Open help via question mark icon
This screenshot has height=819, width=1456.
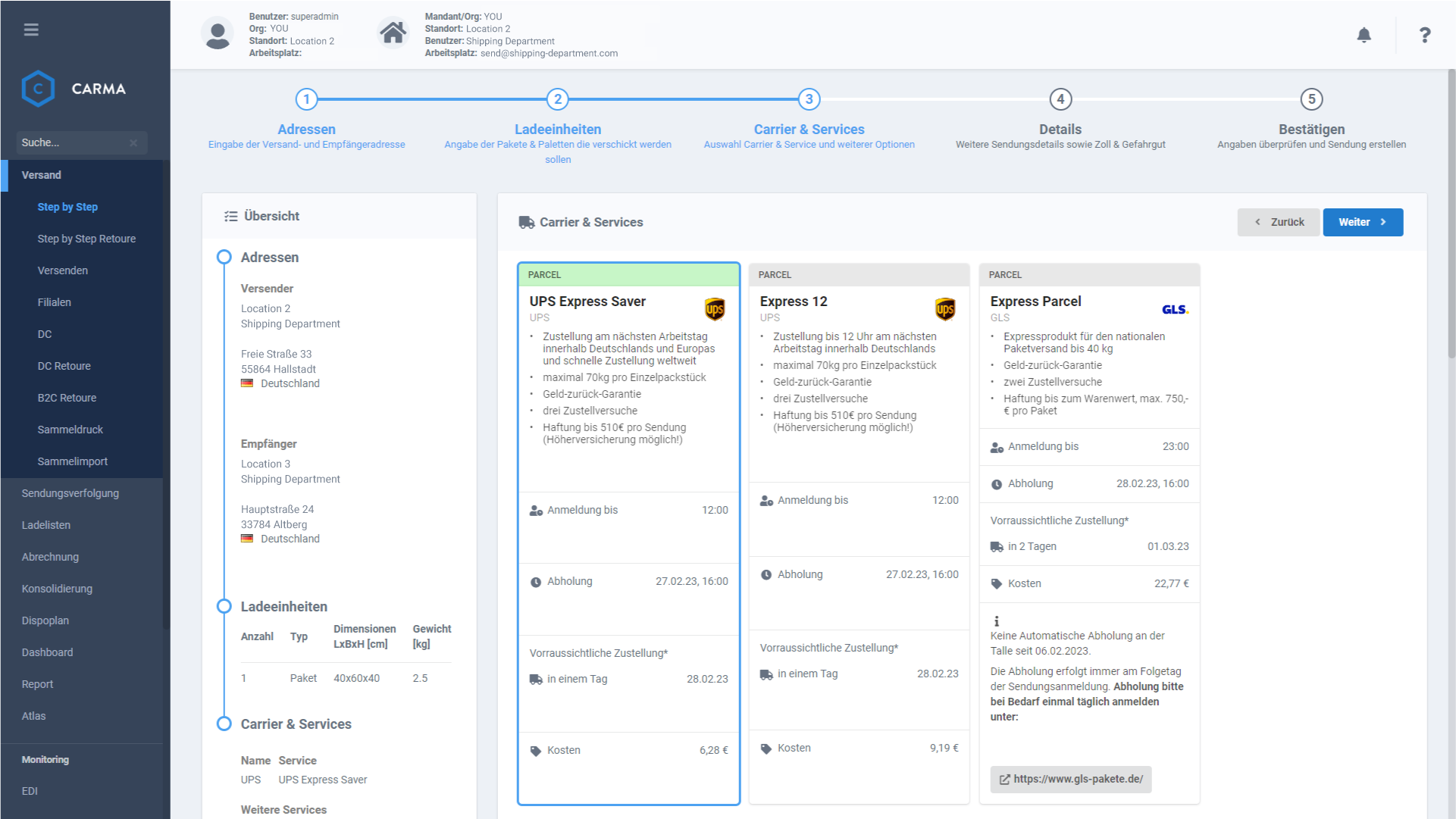point(1425,35)
